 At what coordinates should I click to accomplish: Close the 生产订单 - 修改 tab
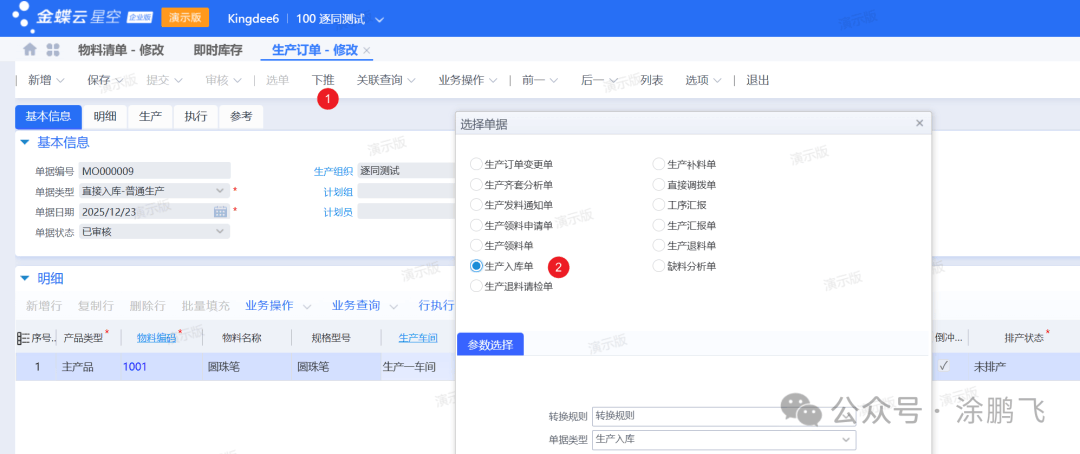pyautogui.click(x=366, y=50)
